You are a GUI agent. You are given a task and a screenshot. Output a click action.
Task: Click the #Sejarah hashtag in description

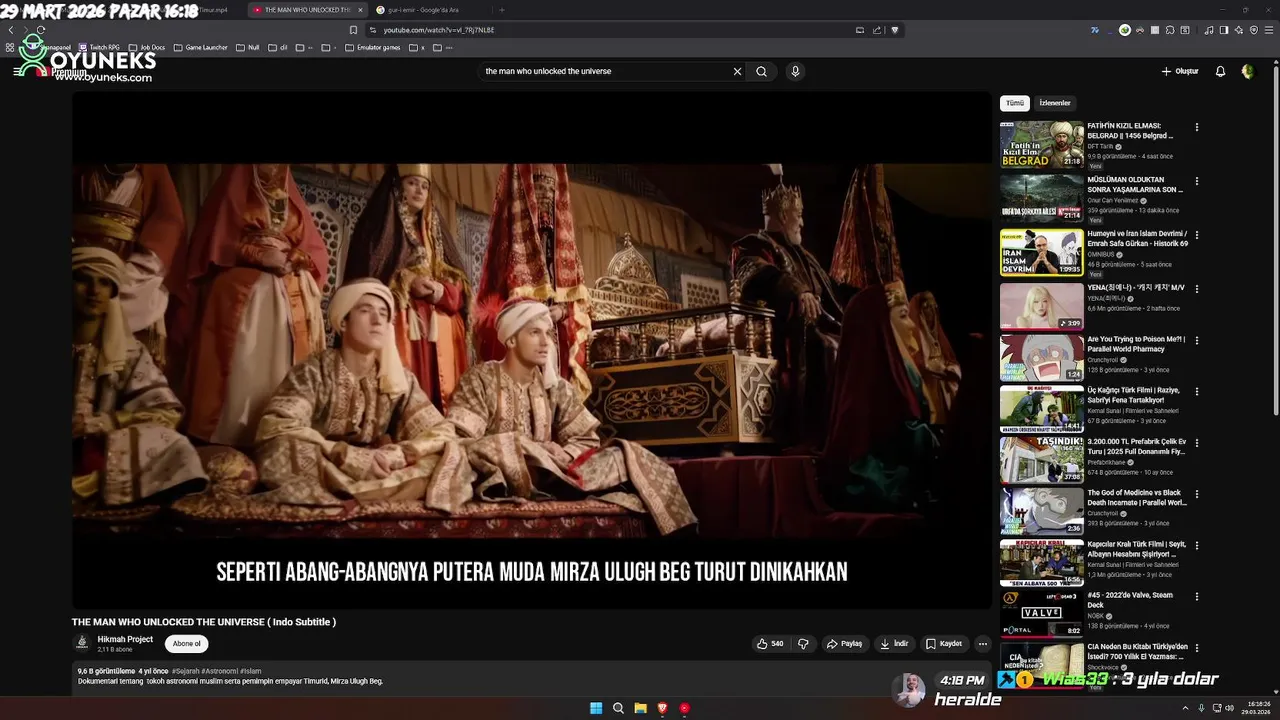click(185, 671)
